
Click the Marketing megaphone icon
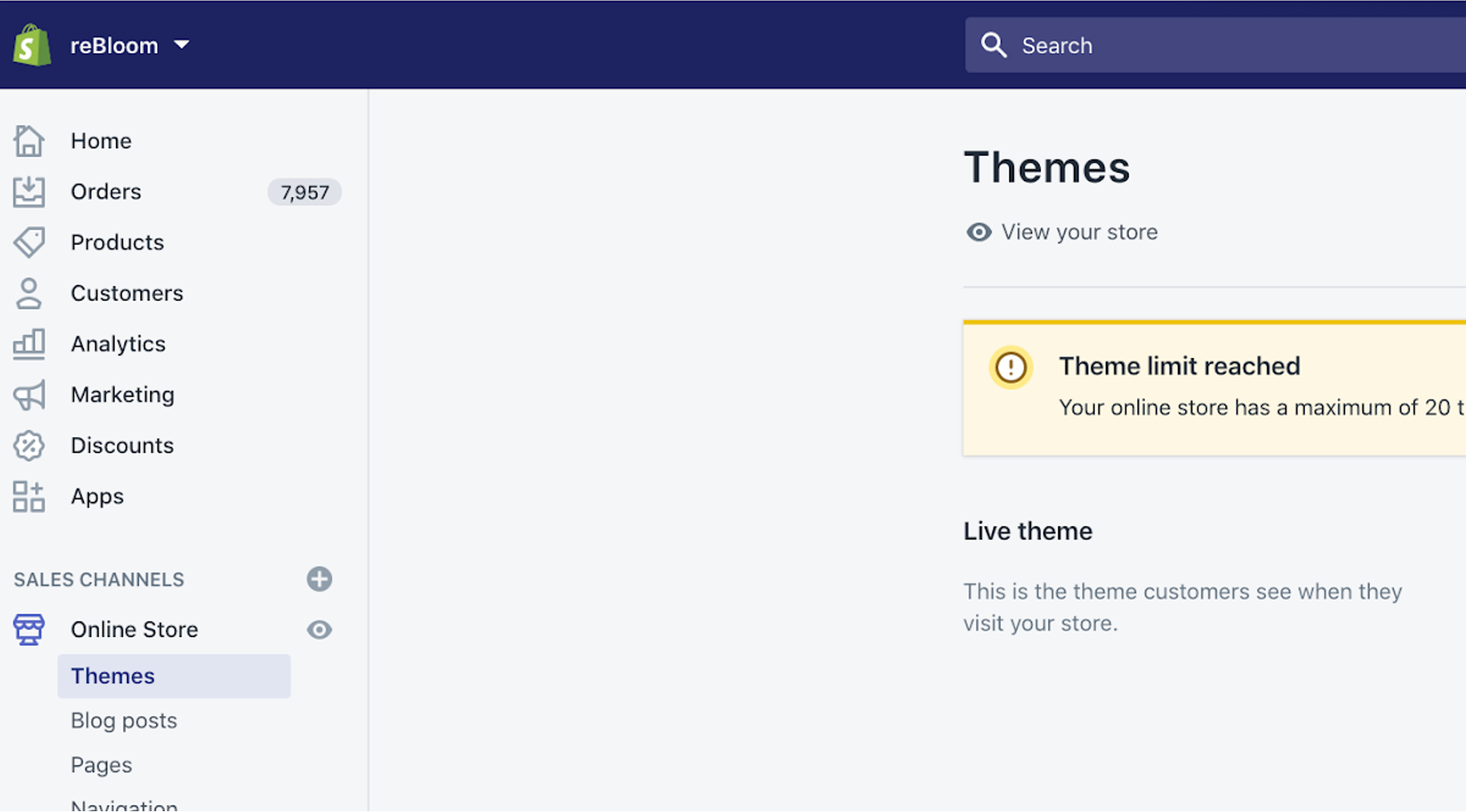tap(29, 395)
